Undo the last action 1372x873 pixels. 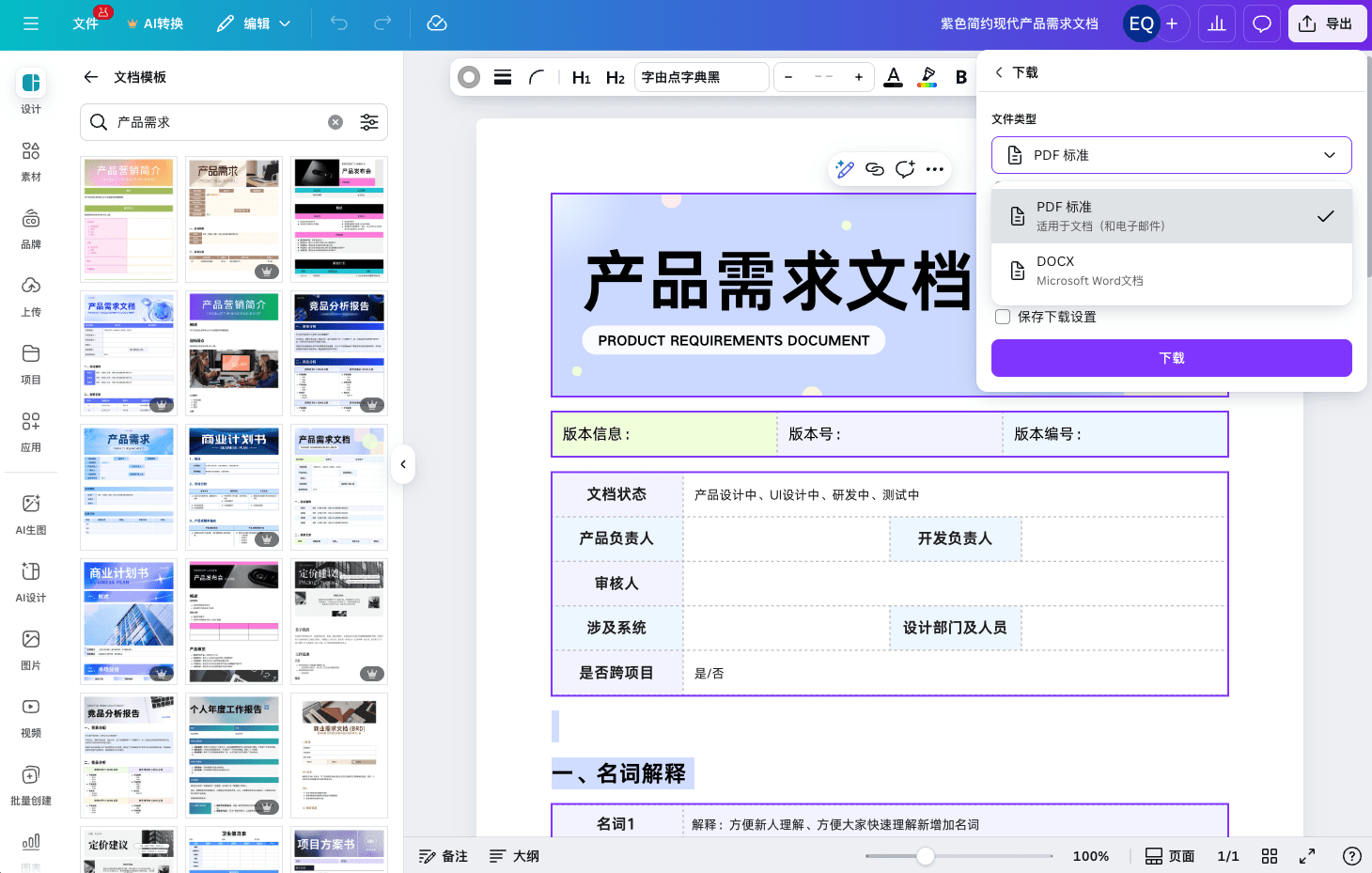click(x=339, y=23)
